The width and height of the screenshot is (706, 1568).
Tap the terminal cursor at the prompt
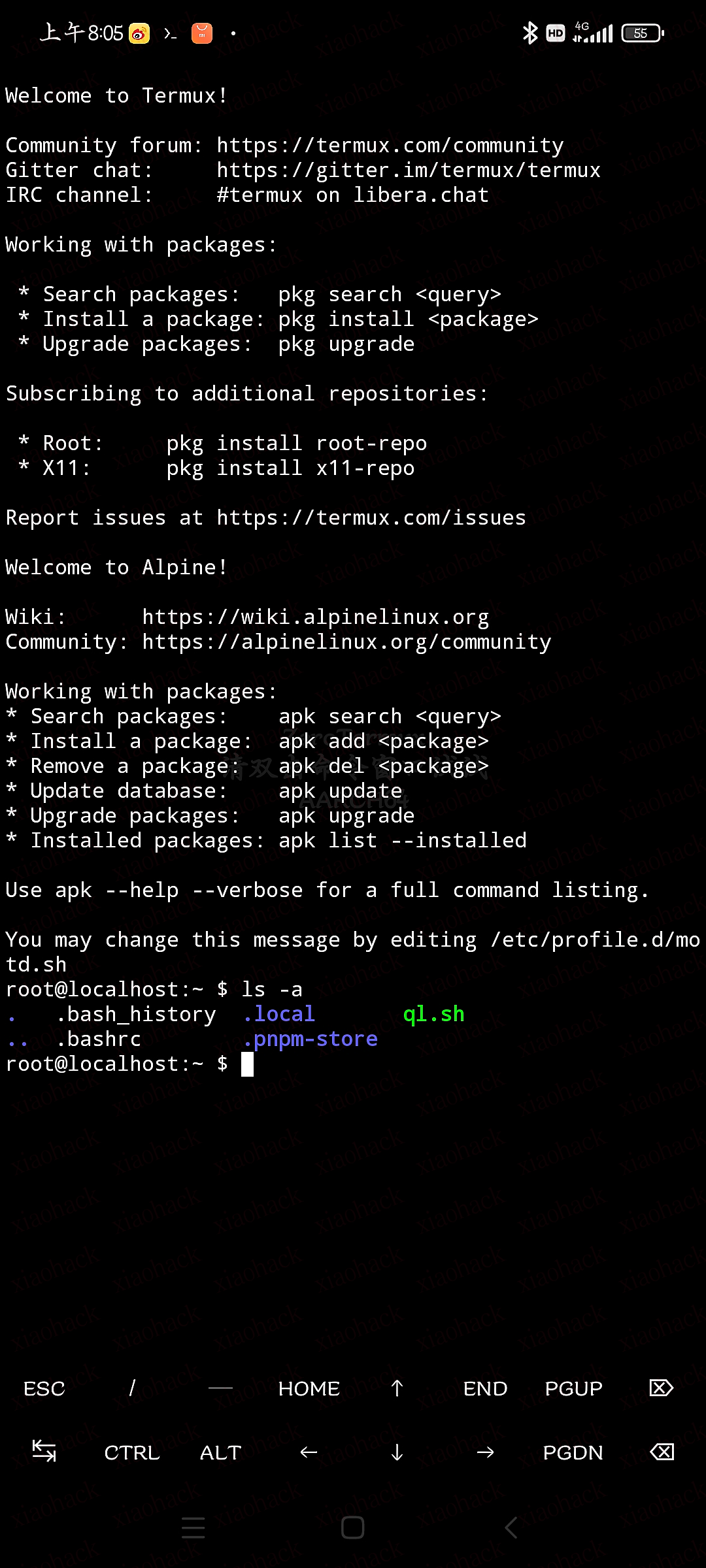click(x=247, y=1064)
